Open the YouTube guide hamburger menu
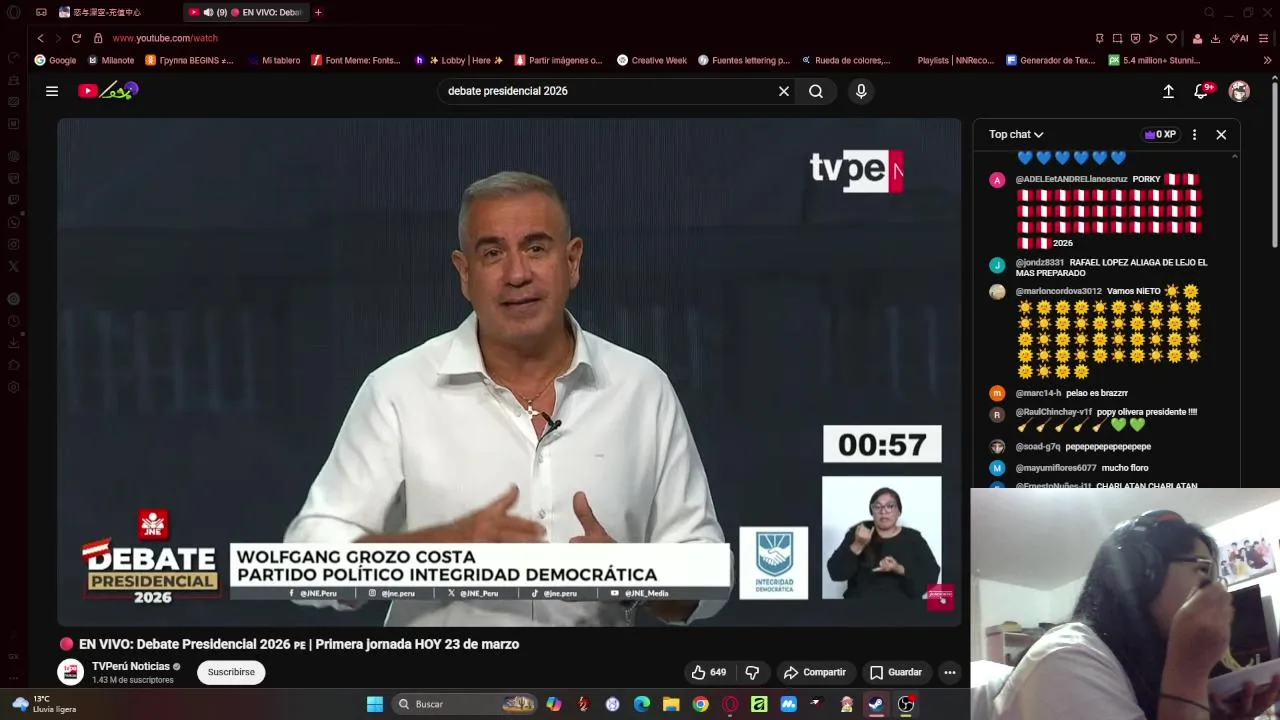The height and width of the screenshot is (720, 1280). click(52, 91)
